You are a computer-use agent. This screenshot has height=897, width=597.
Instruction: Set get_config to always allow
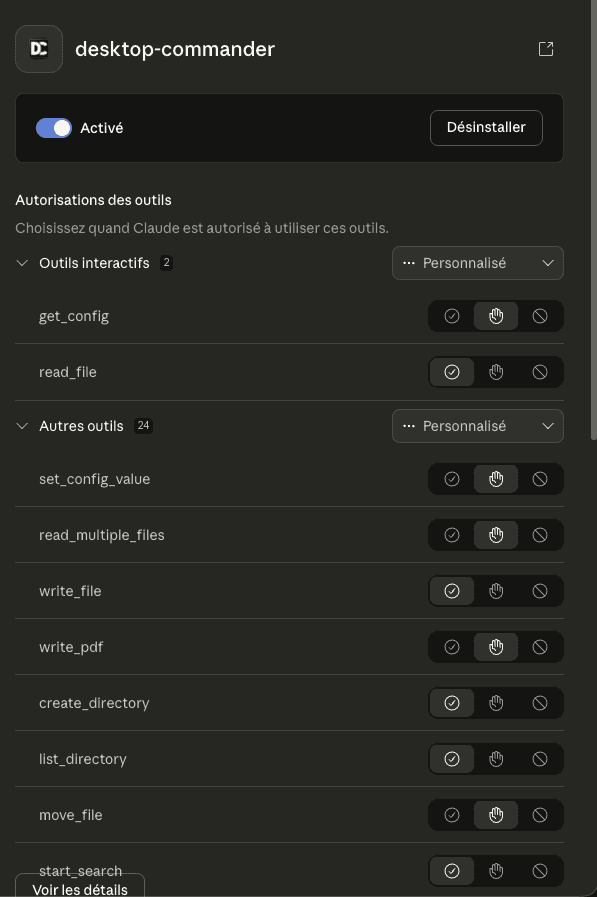tap(452, 316)
